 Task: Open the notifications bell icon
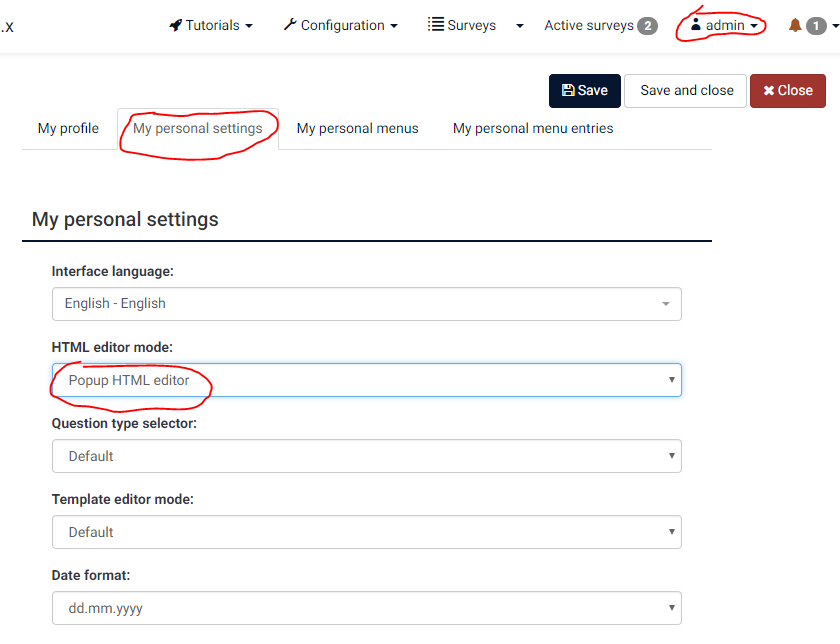pyautogui.click(x=795, y=25)
